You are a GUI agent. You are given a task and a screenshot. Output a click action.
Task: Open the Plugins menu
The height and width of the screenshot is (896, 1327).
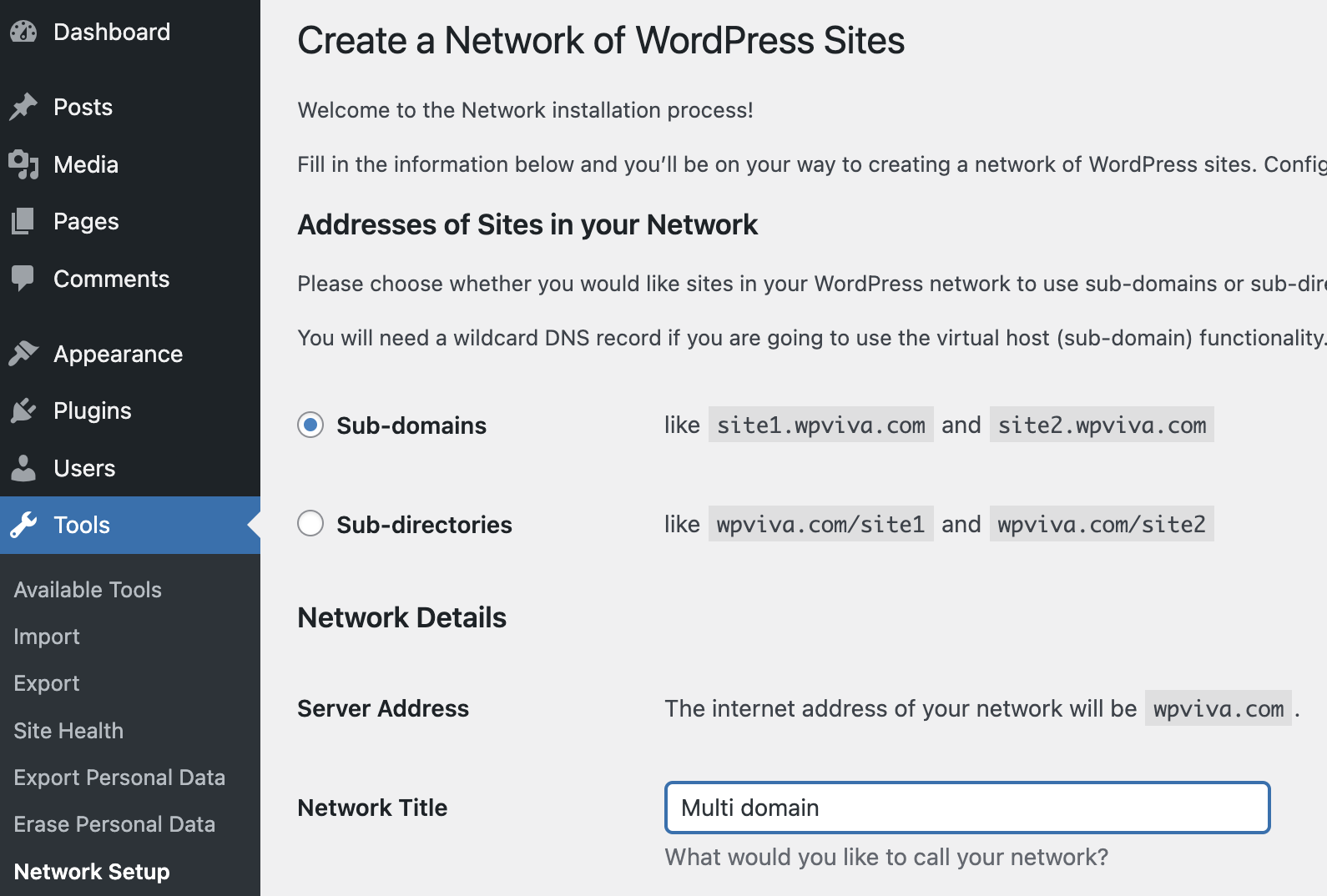click(93, 410)
